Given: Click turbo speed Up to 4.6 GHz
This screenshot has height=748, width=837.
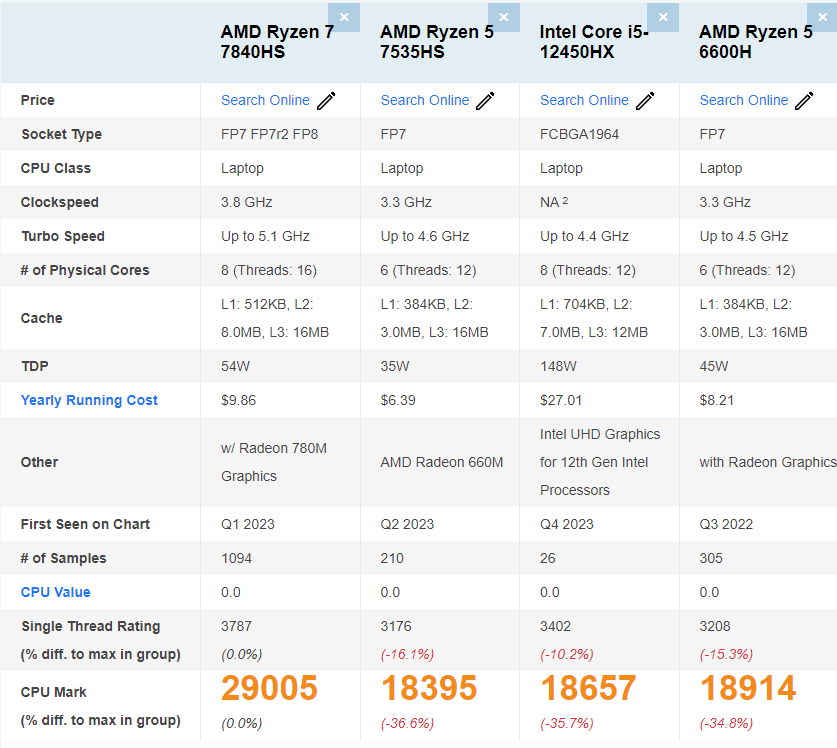Looking at the screenshot, I should click(x=425, y=237).
